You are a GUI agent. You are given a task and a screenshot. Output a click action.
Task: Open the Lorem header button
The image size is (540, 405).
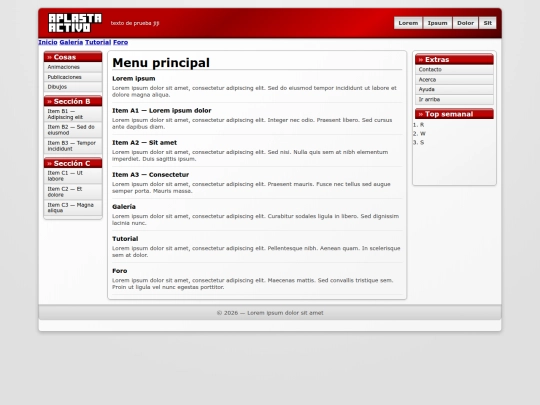tap(408, 23)
